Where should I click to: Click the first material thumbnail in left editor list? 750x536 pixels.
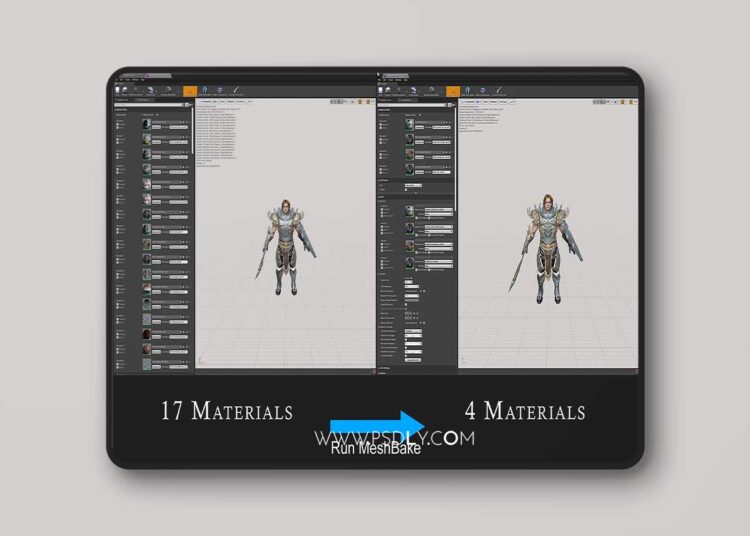click(147, 124)
